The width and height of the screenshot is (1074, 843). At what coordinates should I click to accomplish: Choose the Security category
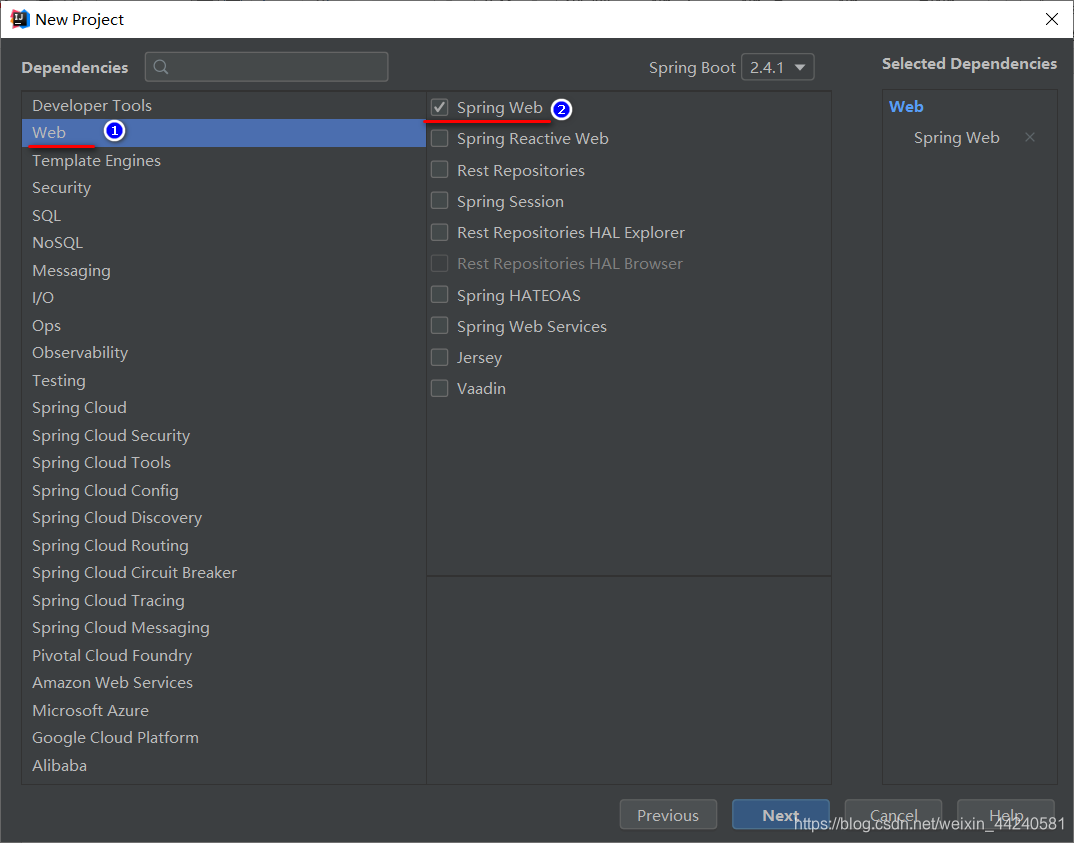pyautogui.click(x=224, y=188)
